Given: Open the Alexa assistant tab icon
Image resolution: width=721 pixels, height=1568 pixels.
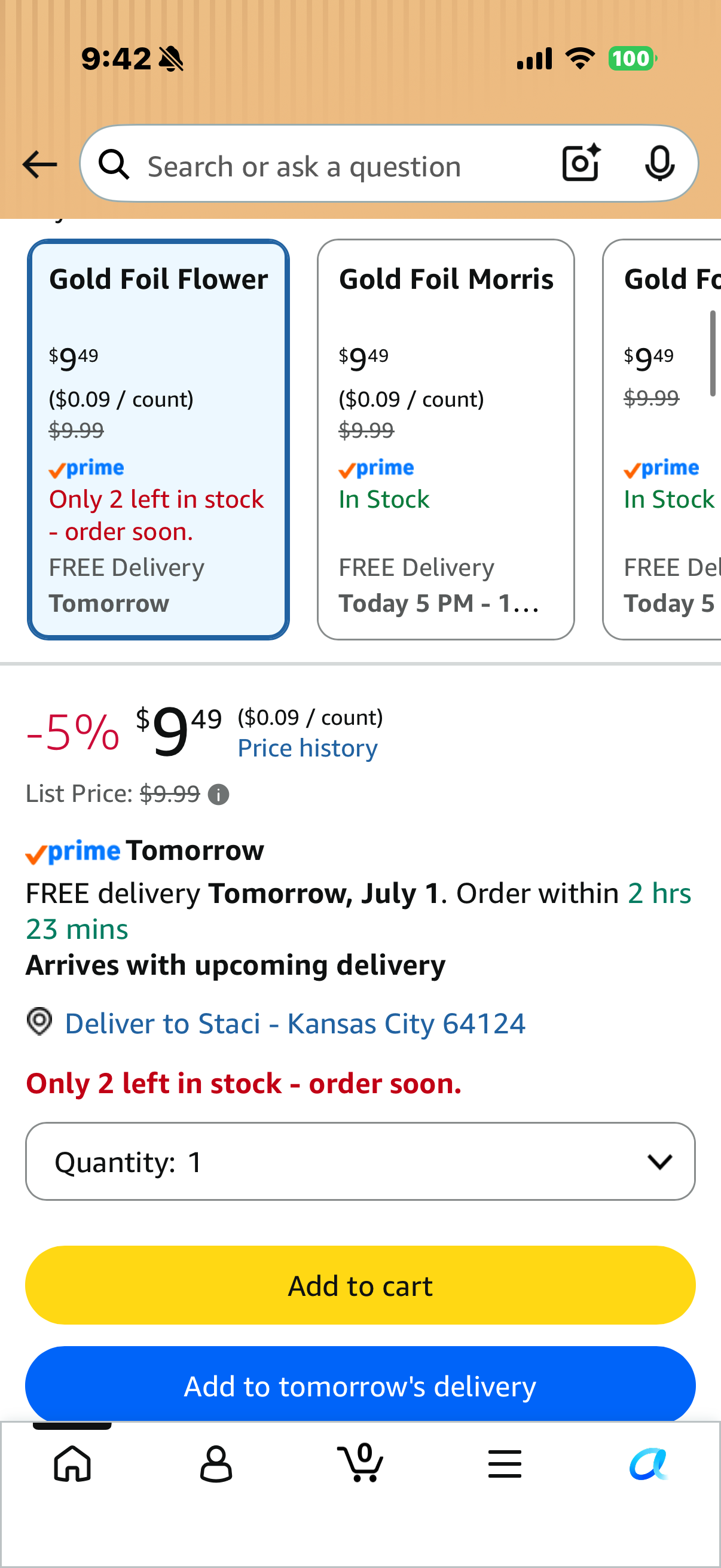Looking at the screenshot, I should 649,1463.
